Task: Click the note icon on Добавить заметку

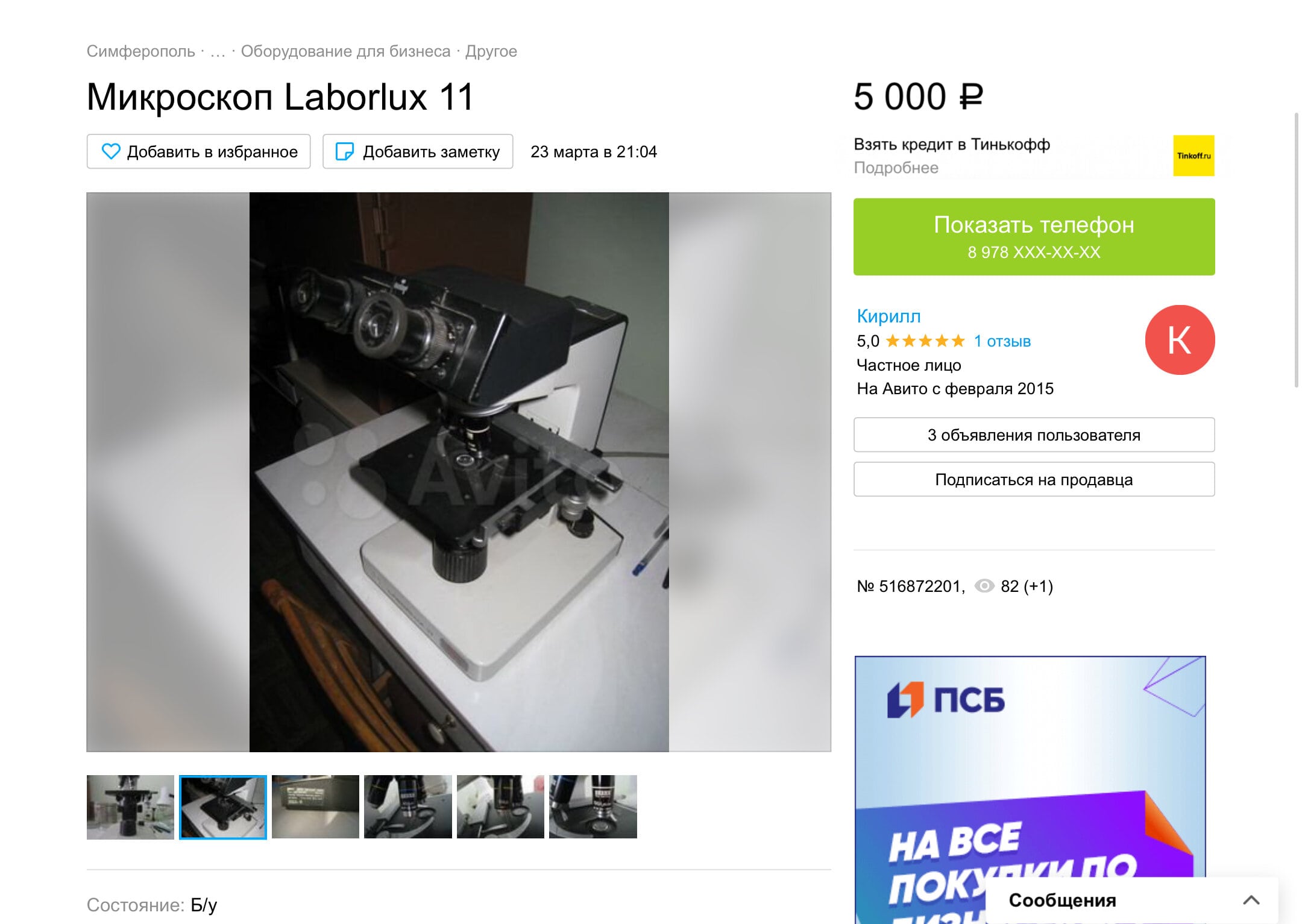Action: [344, 151]
